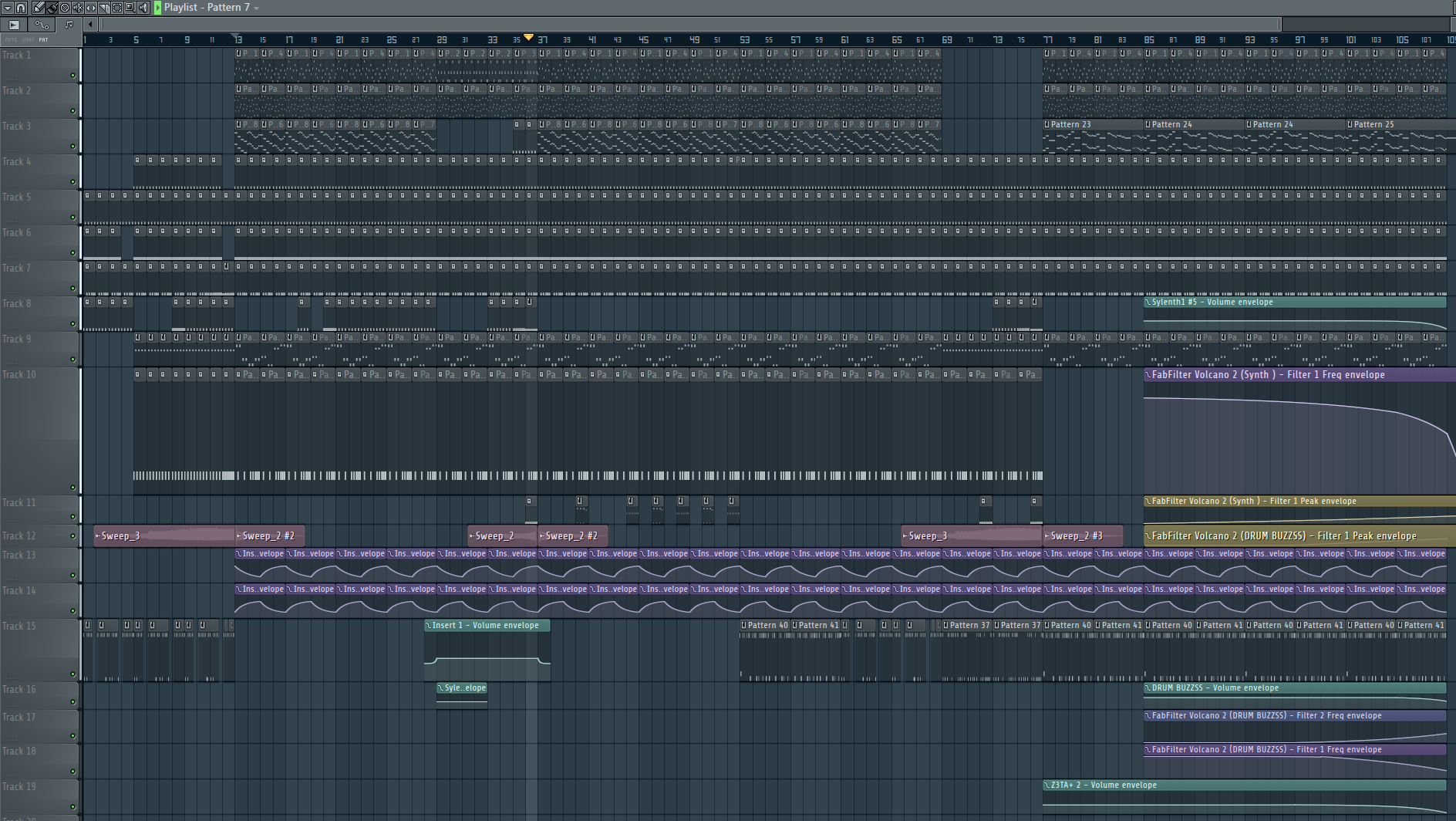Viewport: 1456px width, 821px height.
Task: Select the Slice tool
Action: click(x=104, y=8)
